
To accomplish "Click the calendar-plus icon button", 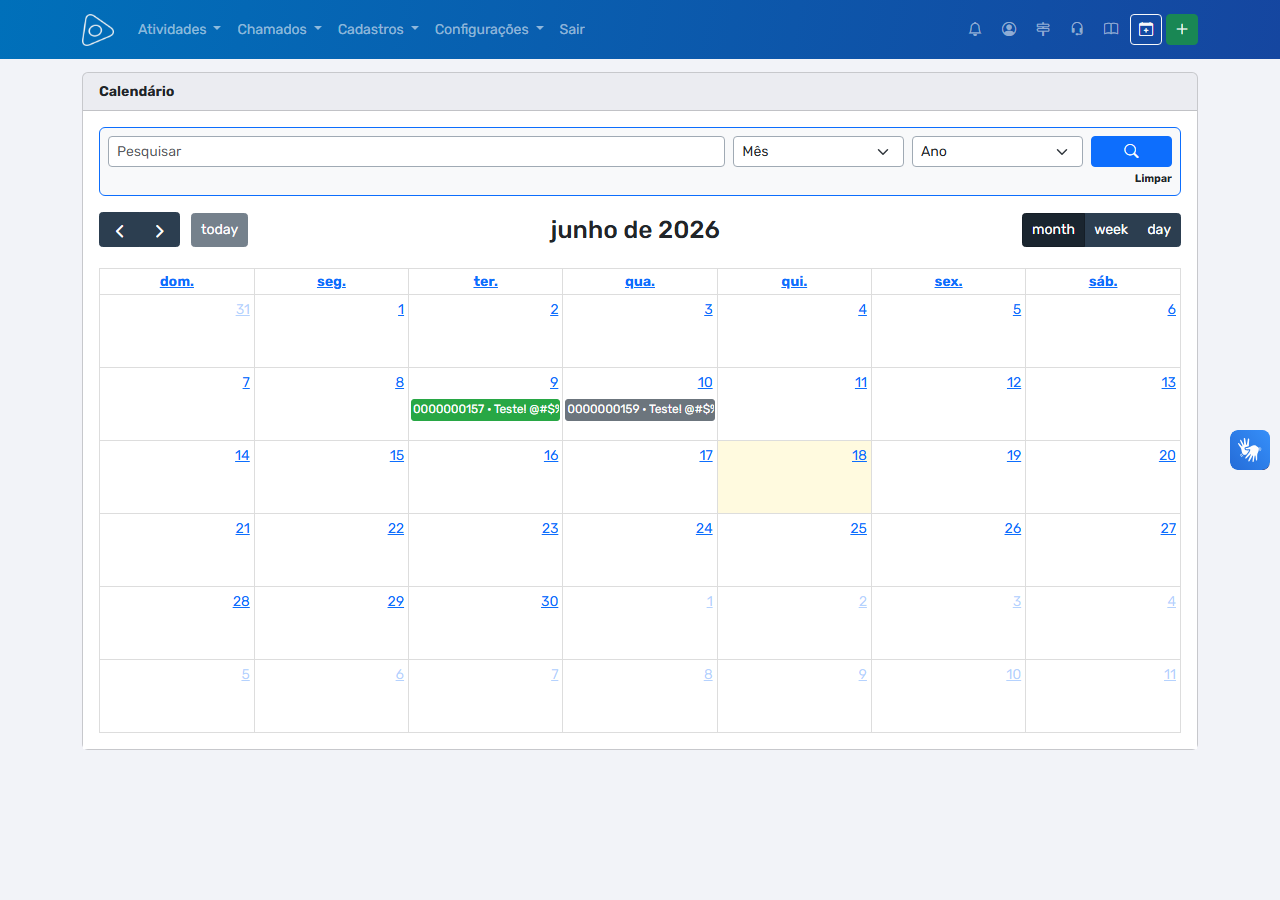I will pos(1146,29).
